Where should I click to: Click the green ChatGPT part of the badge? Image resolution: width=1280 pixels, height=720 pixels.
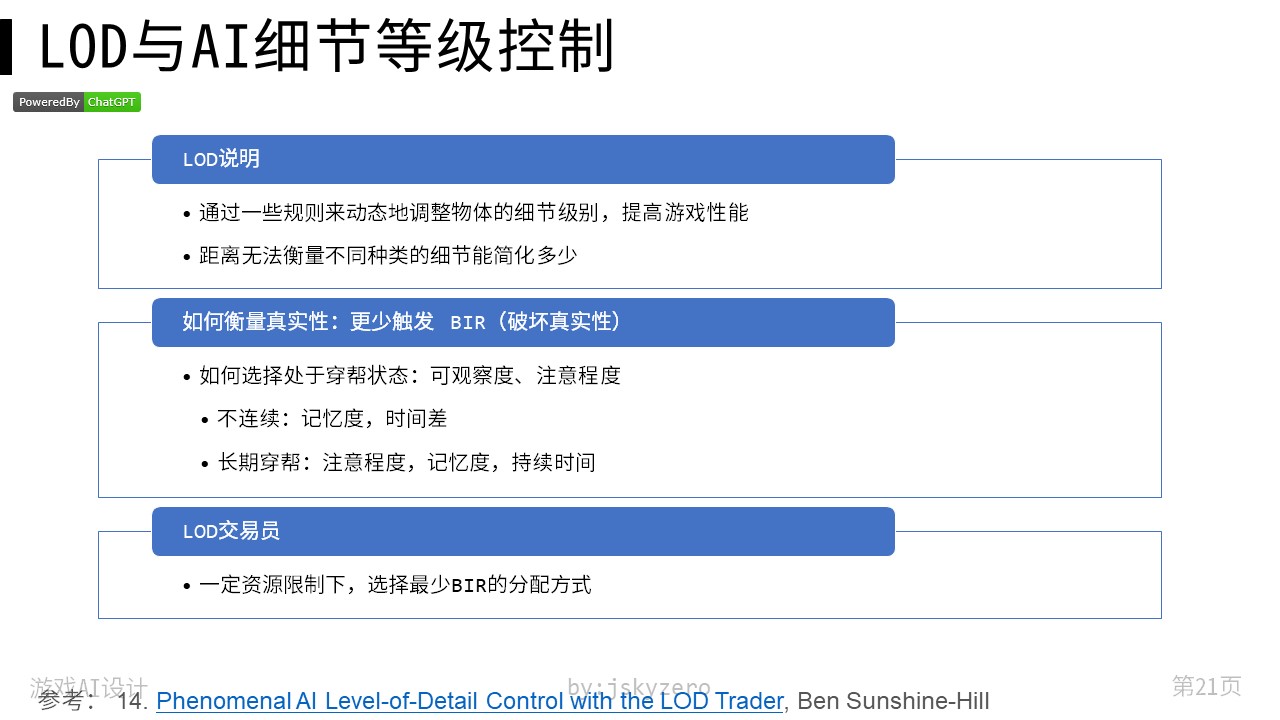pos(111,102)
